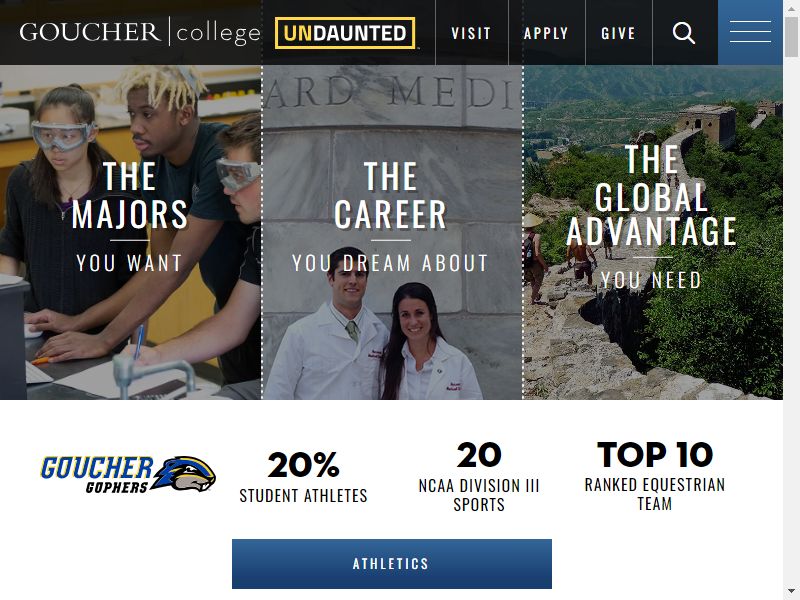
Task: Select Apply in the top navigation
Action: pyautogui.click(x=546, y=34)
